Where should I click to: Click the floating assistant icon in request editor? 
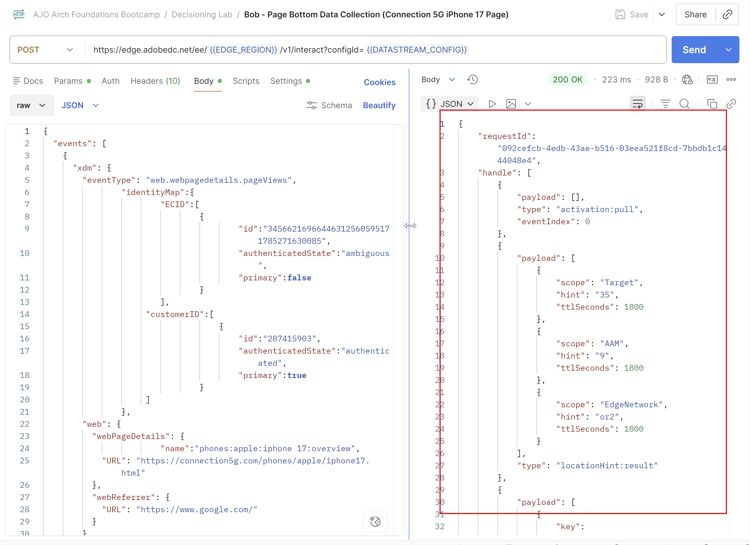click(x=375, y=522)
